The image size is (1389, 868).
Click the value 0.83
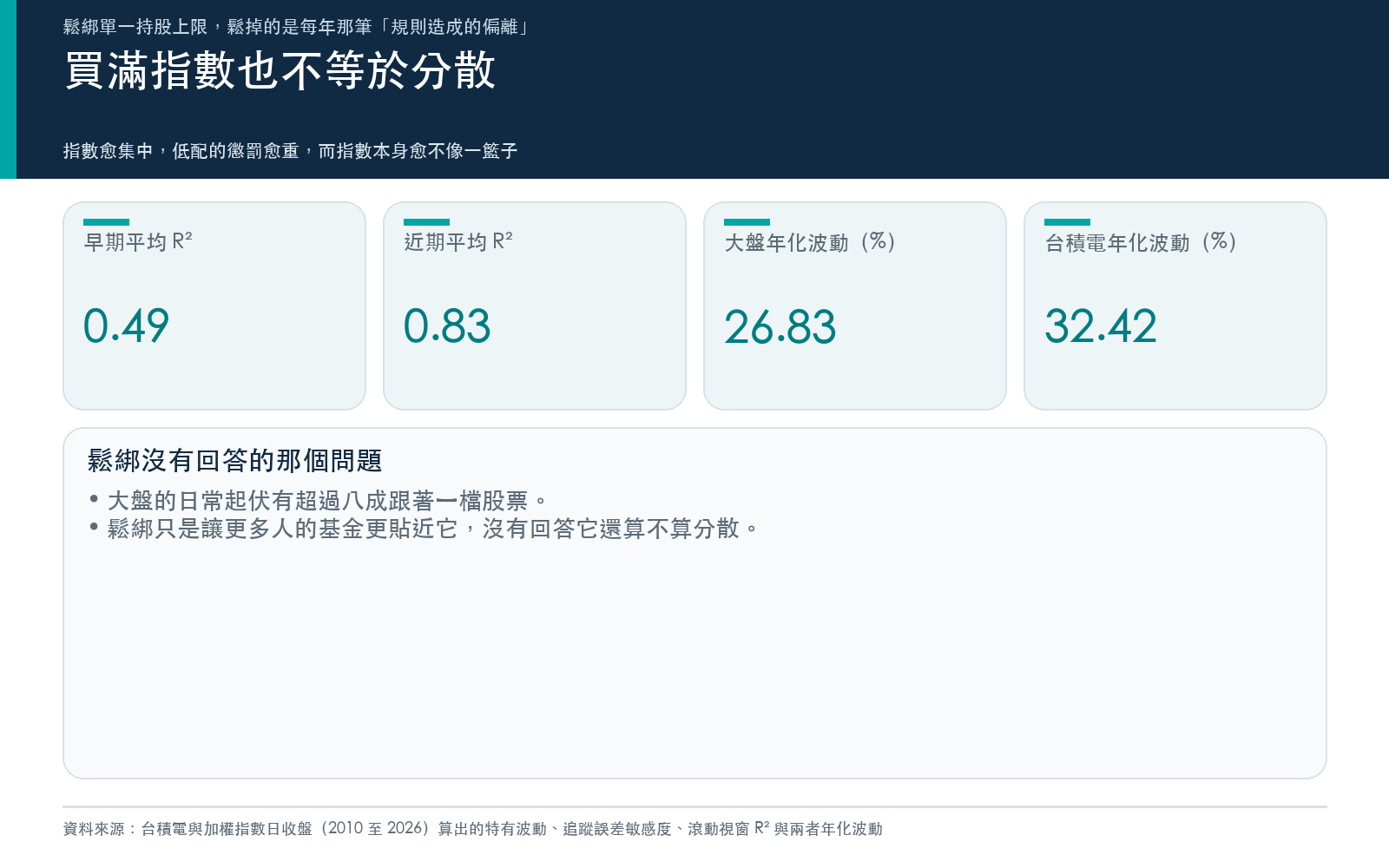pos(447,326)
